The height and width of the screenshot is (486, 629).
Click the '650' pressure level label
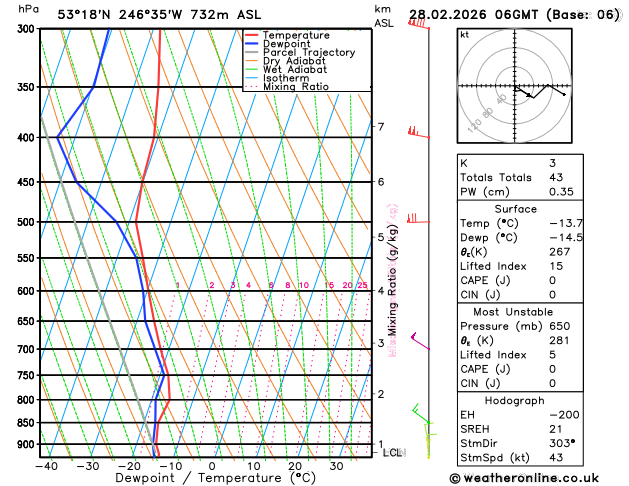click(x=28, y=321)
